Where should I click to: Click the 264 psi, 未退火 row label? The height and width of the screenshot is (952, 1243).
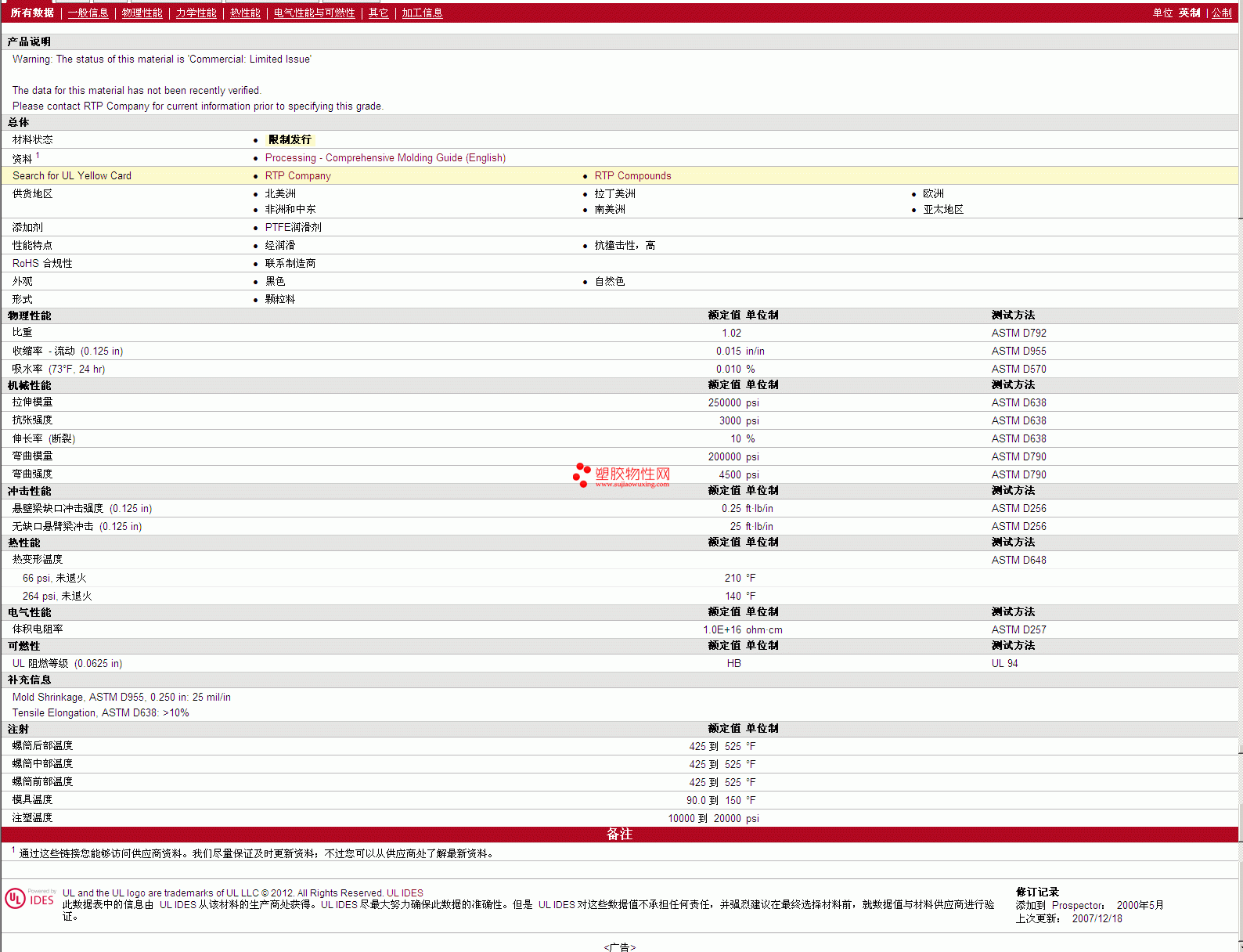(x=57, y=597)
